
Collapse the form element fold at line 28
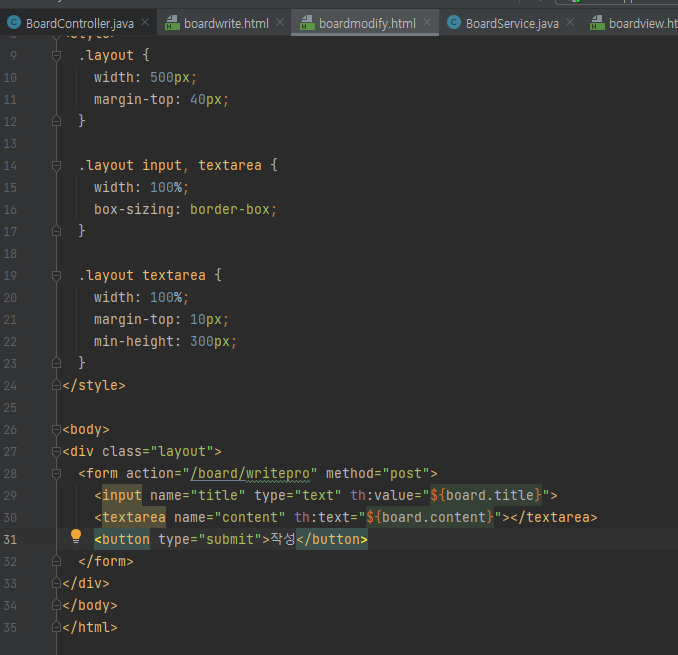56,473
